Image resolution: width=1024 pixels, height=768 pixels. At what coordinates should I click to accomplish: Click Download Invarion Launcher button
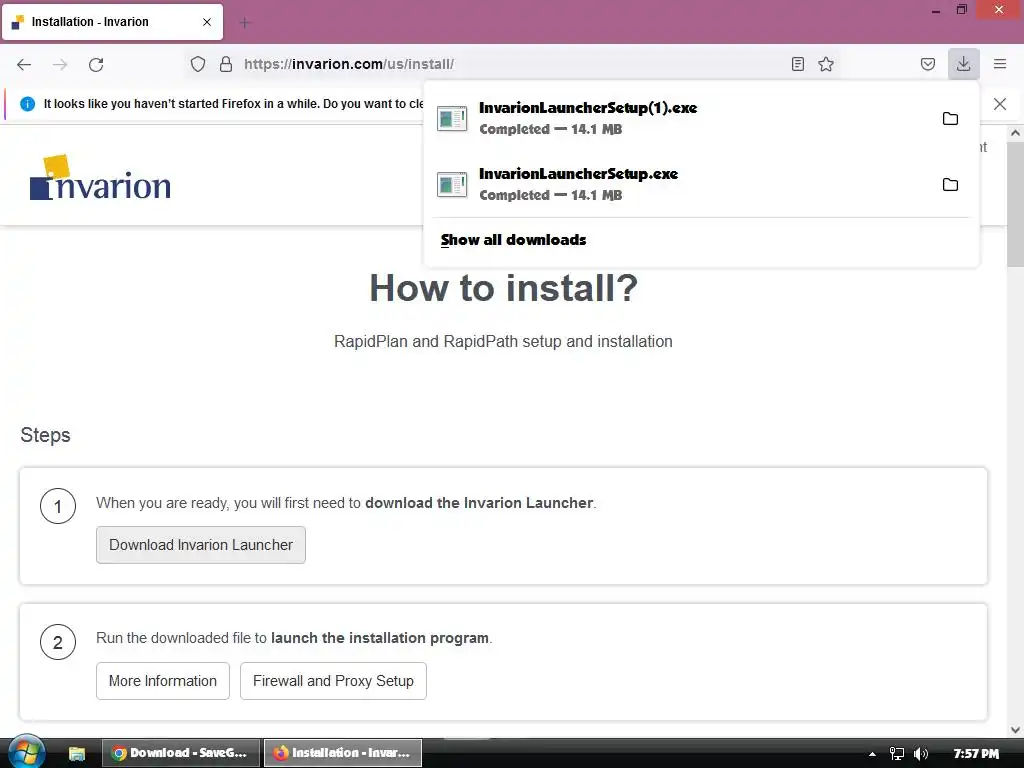[x=200, y=545]
